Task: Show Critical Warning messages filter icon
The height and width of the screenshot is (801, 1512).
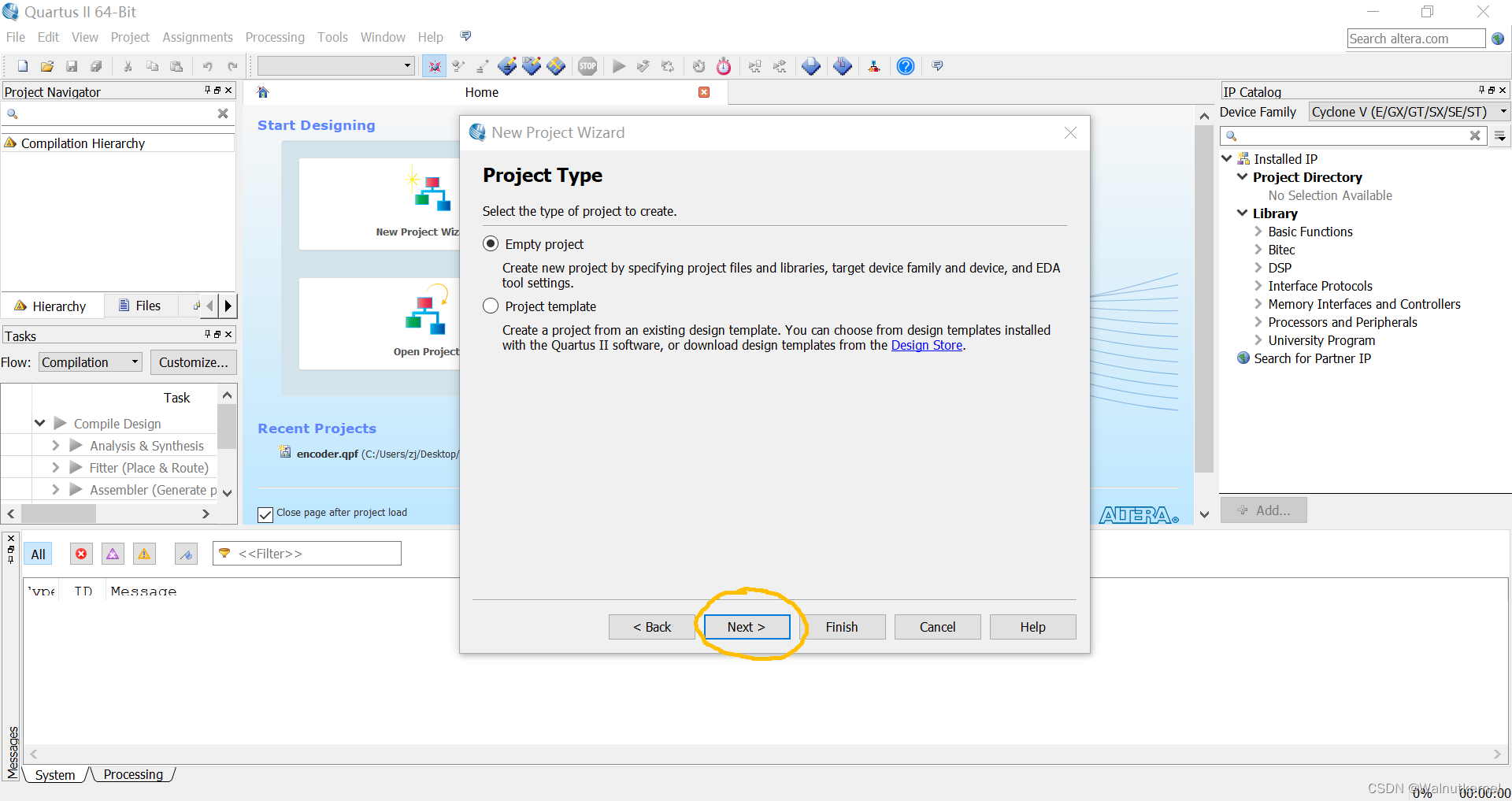Action: pyautogui.click(x=113, y=554)
